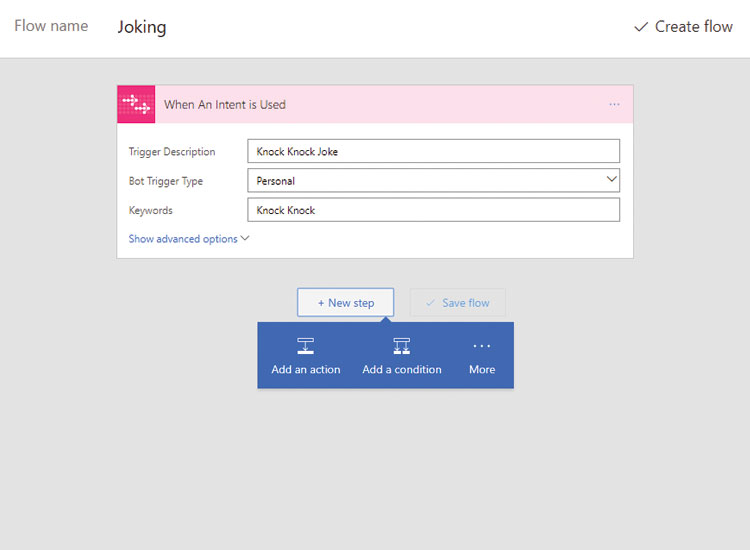Viewport: 750px width, 550px height.
Task: Expand Show advanced options
Action: coord(189,239)
